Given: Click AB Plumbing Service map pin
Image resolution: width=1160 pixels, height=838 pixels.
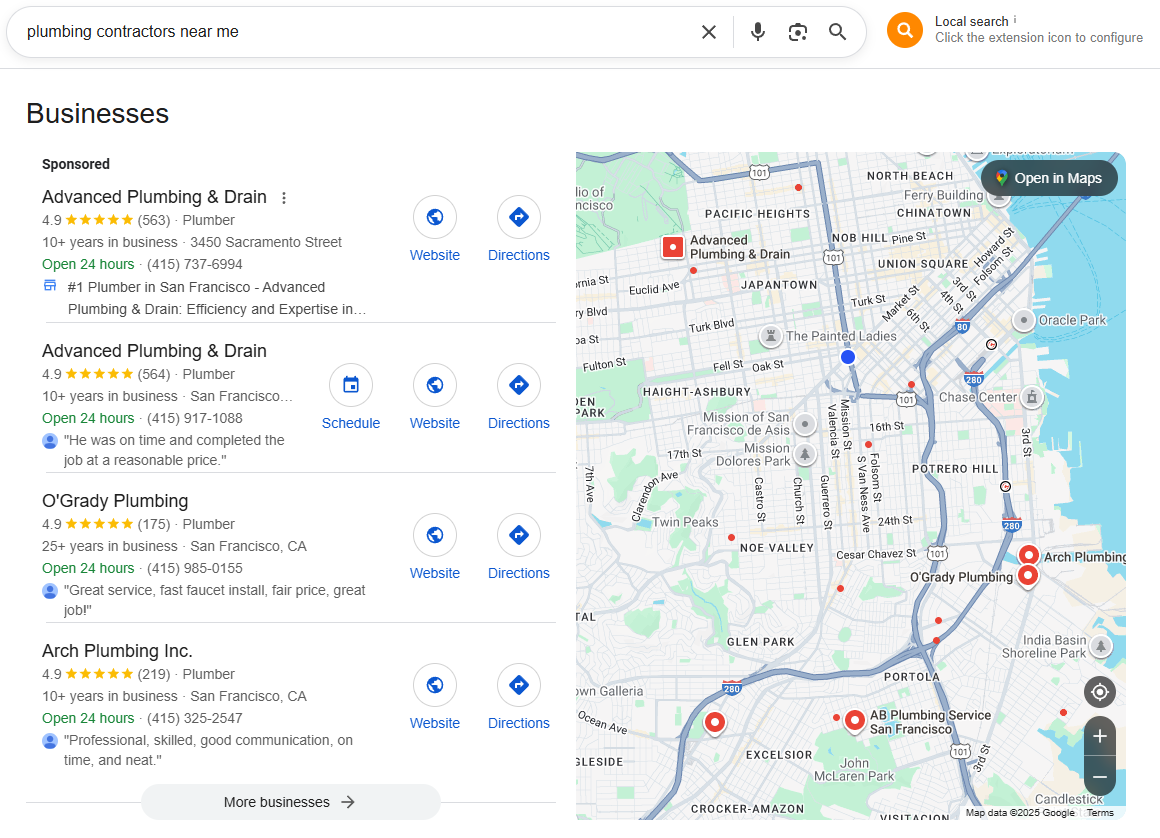Looking at the screenshot, I should tap(854, 720).
